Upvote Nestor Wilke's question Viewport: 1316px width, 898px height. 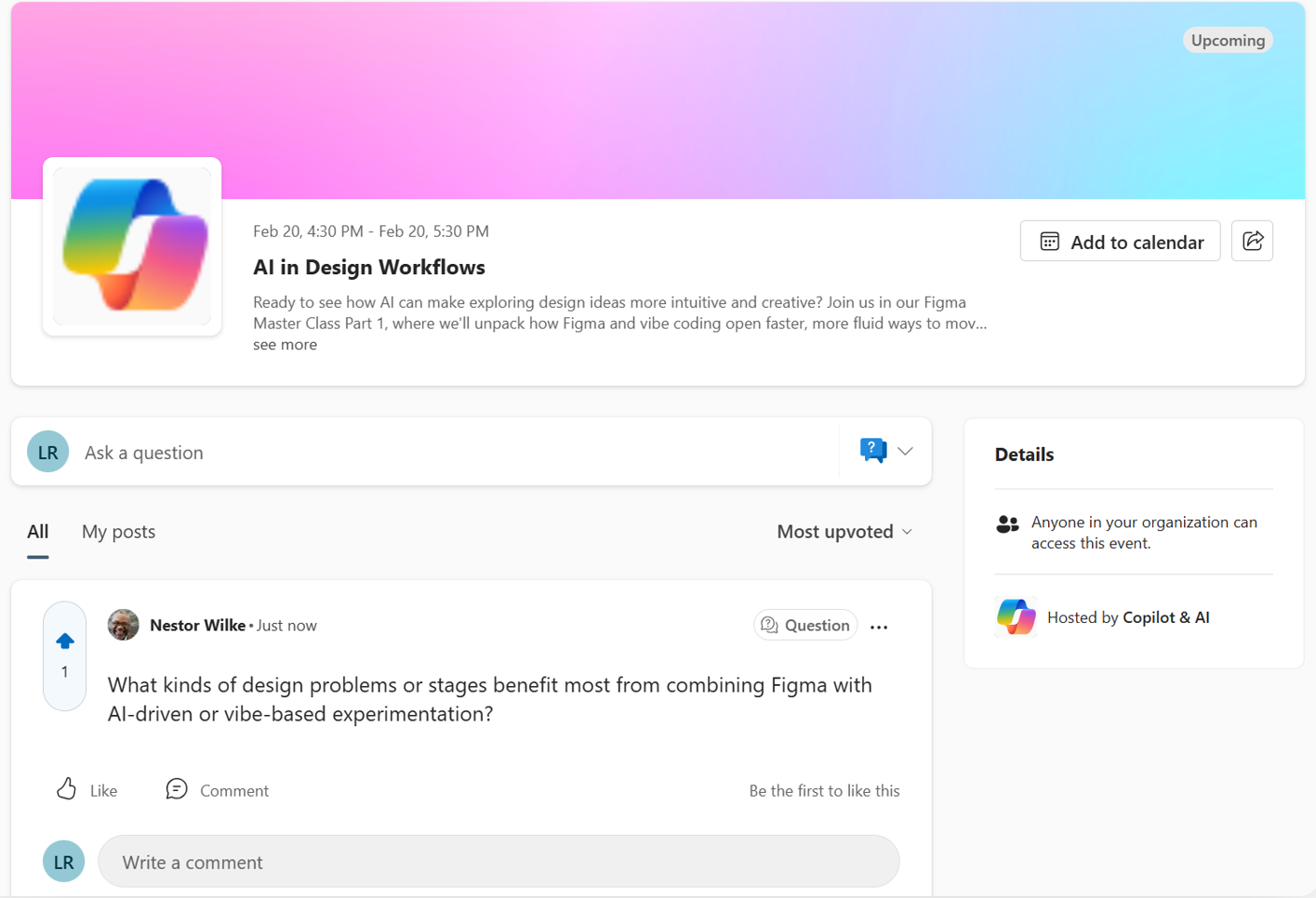pos(63,640)
